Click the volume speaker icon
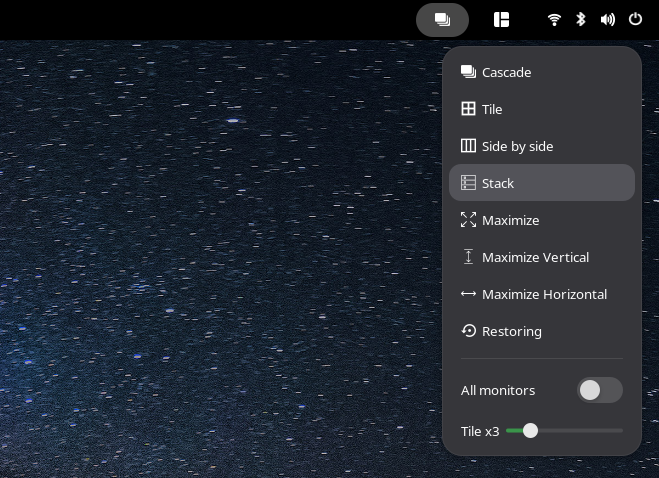This screenshot has width=659, height=478. pos(607,19)
